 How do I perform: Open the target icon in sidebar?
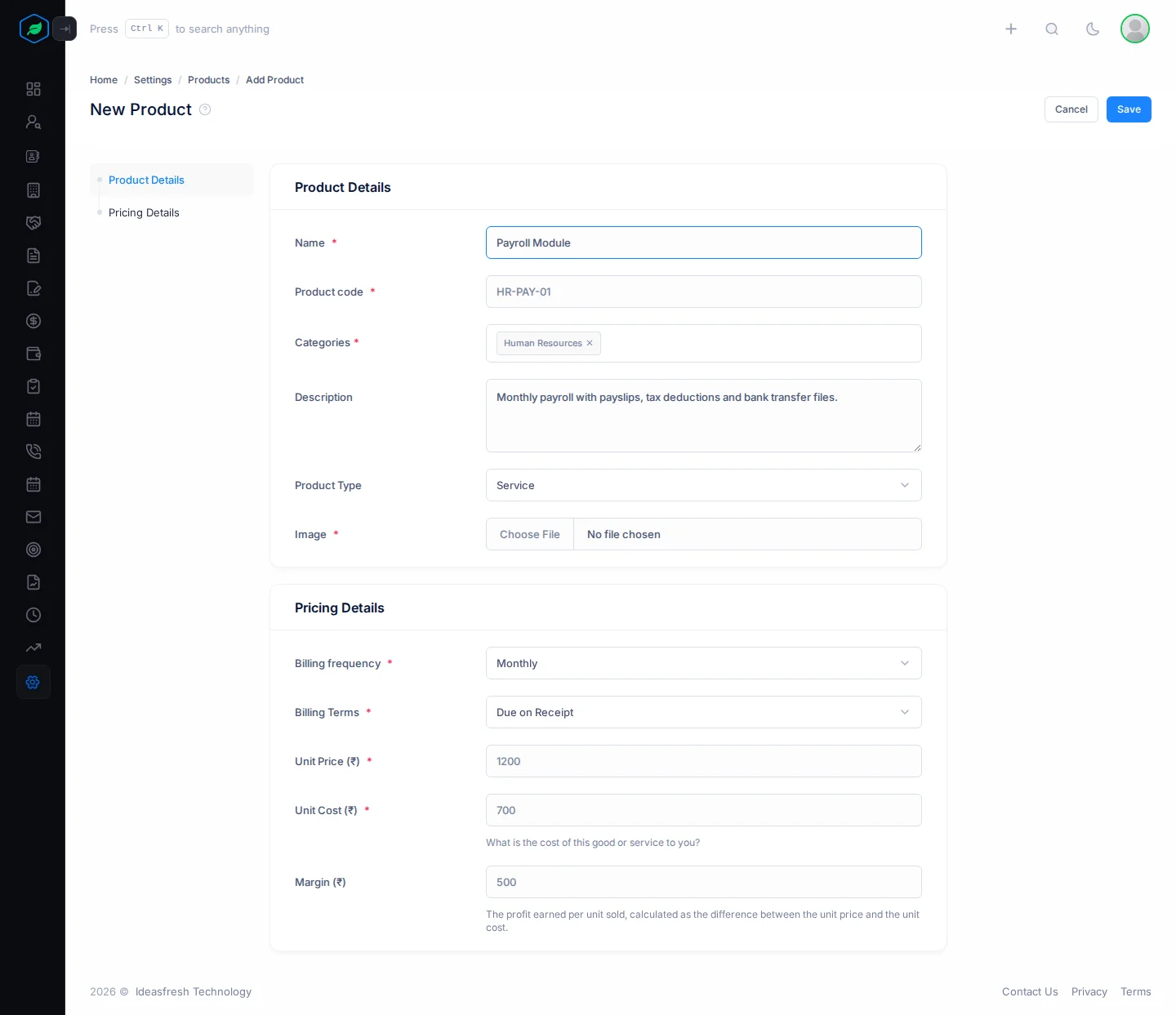(x=33, y=550)
